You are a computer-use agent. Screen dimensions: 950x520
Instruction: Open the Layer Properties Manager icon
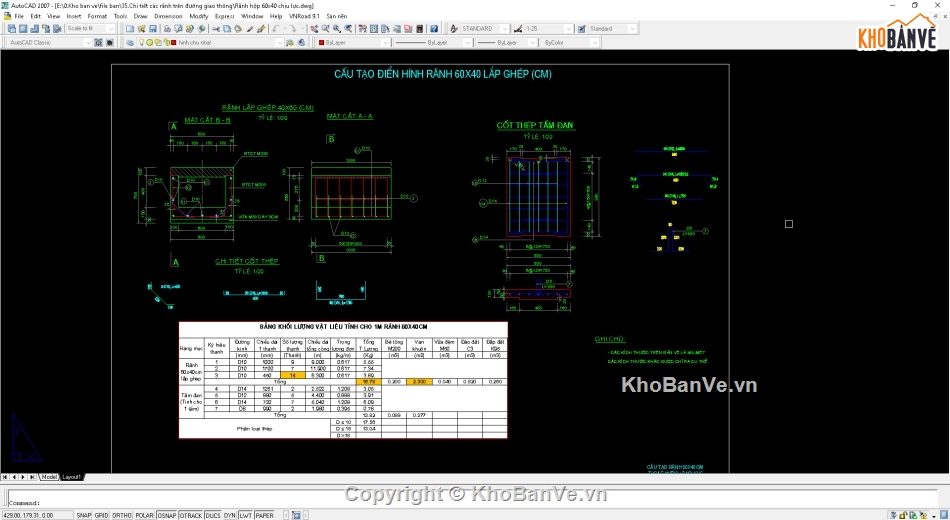tap(130, 42)
